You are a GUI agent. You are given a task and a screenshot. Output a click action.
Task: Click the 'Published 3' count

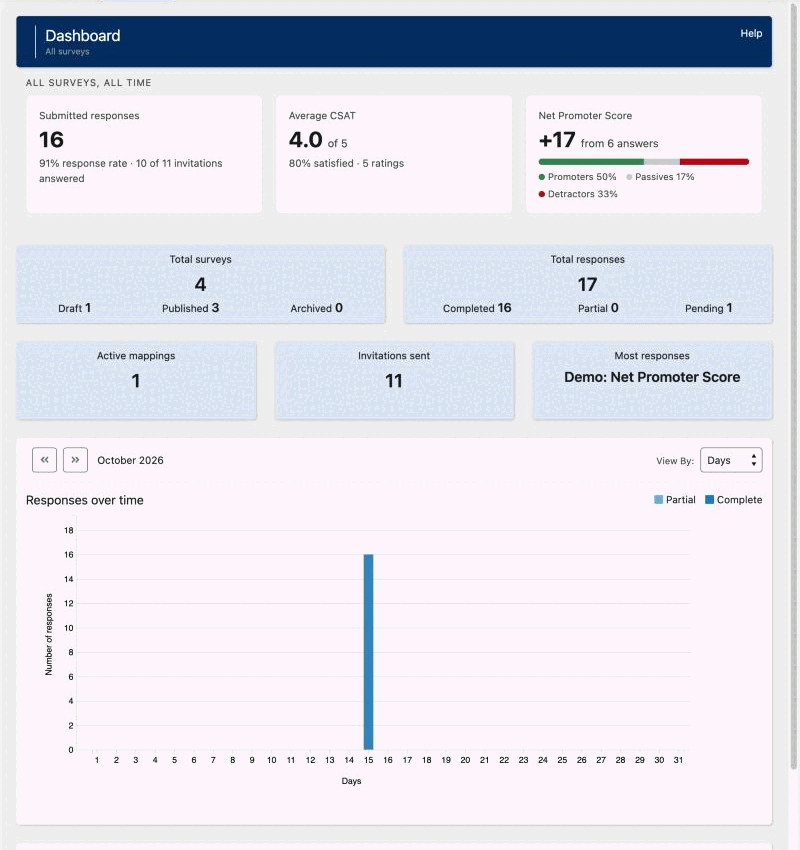click(190, 308)
